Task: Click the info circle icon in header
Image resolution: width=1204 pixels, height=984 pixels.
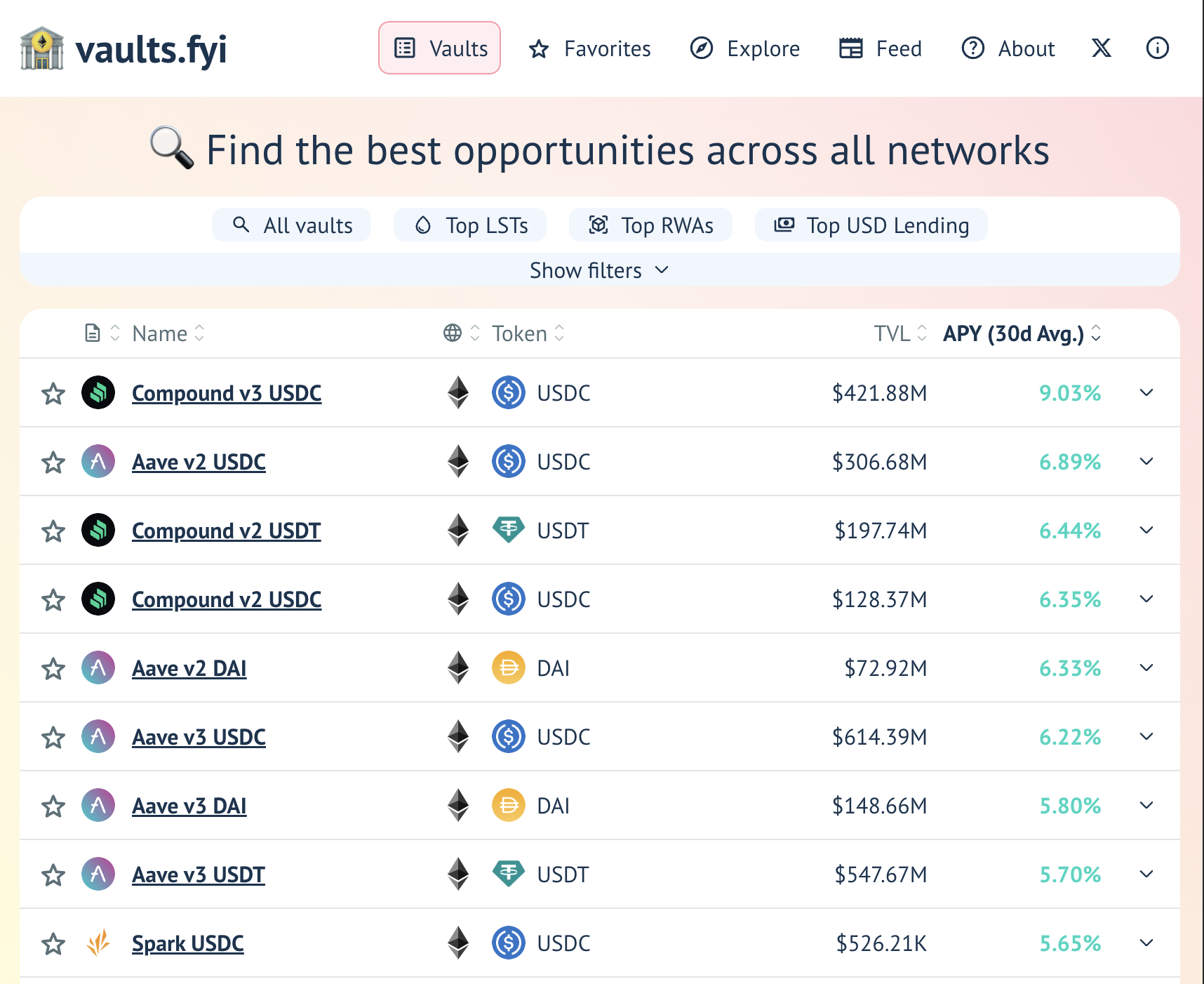Action: pyautogui.click(x=1157, y=48)
